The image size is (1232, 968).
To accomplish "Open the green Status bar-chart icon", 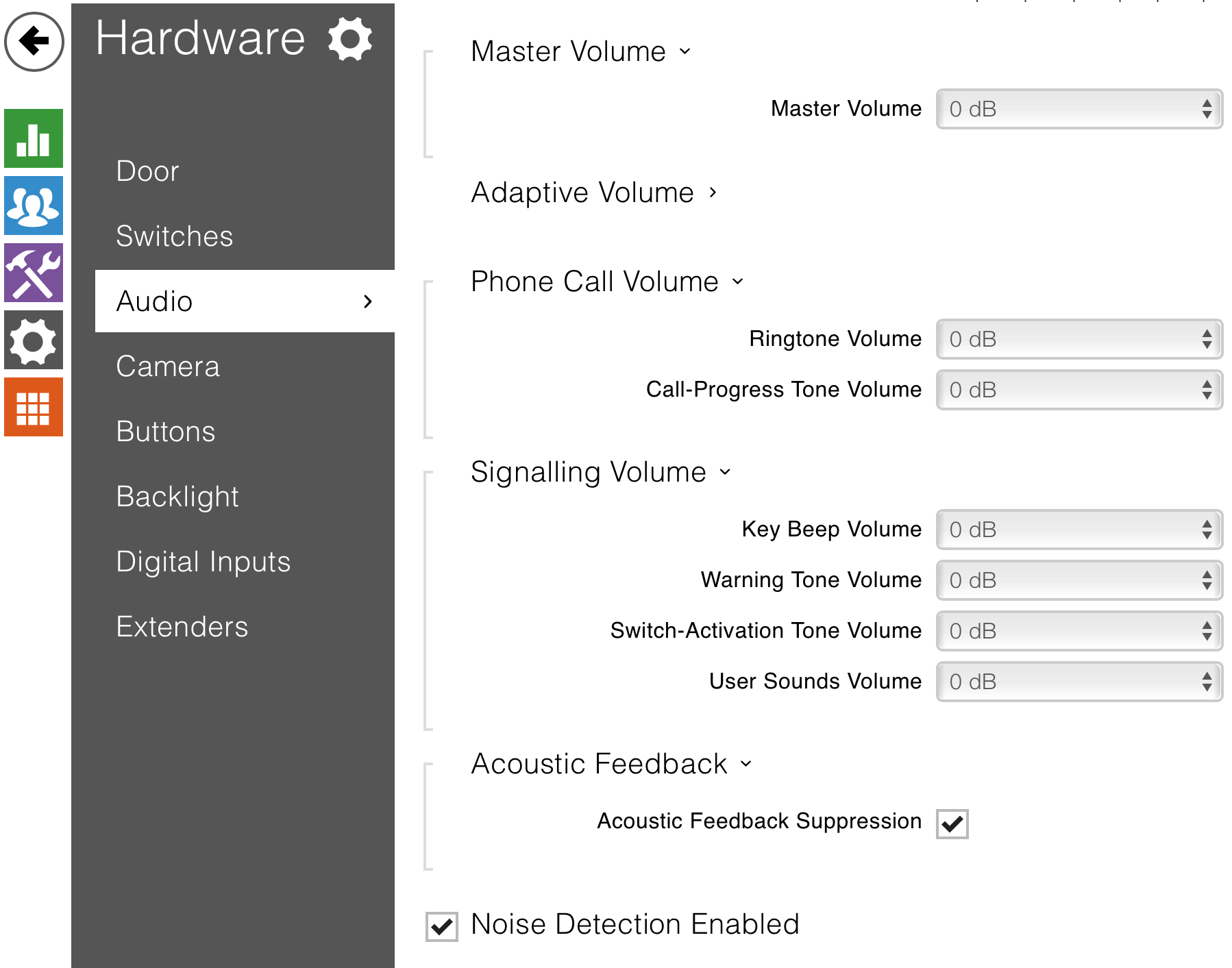I will tap(34, 138).
